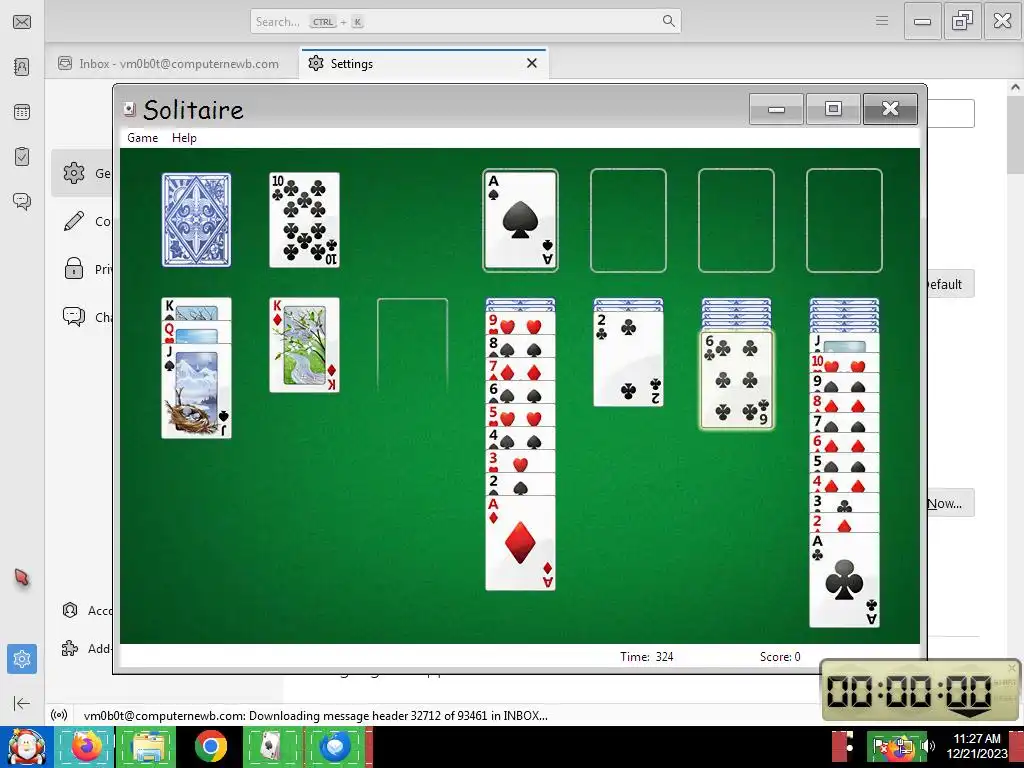Viewport: 1024px width, 768px height.
Task: Select the General settings gear category
Action: [74, 173]
